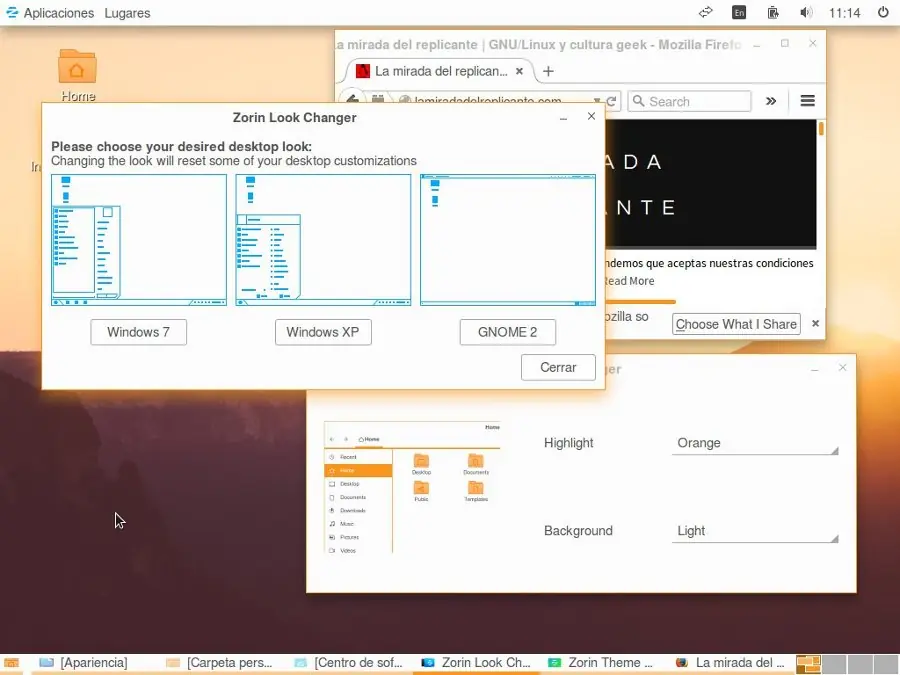900x675 pixels.
Task: Open the volume control in the panel
Action: click(x=806, y=12)
